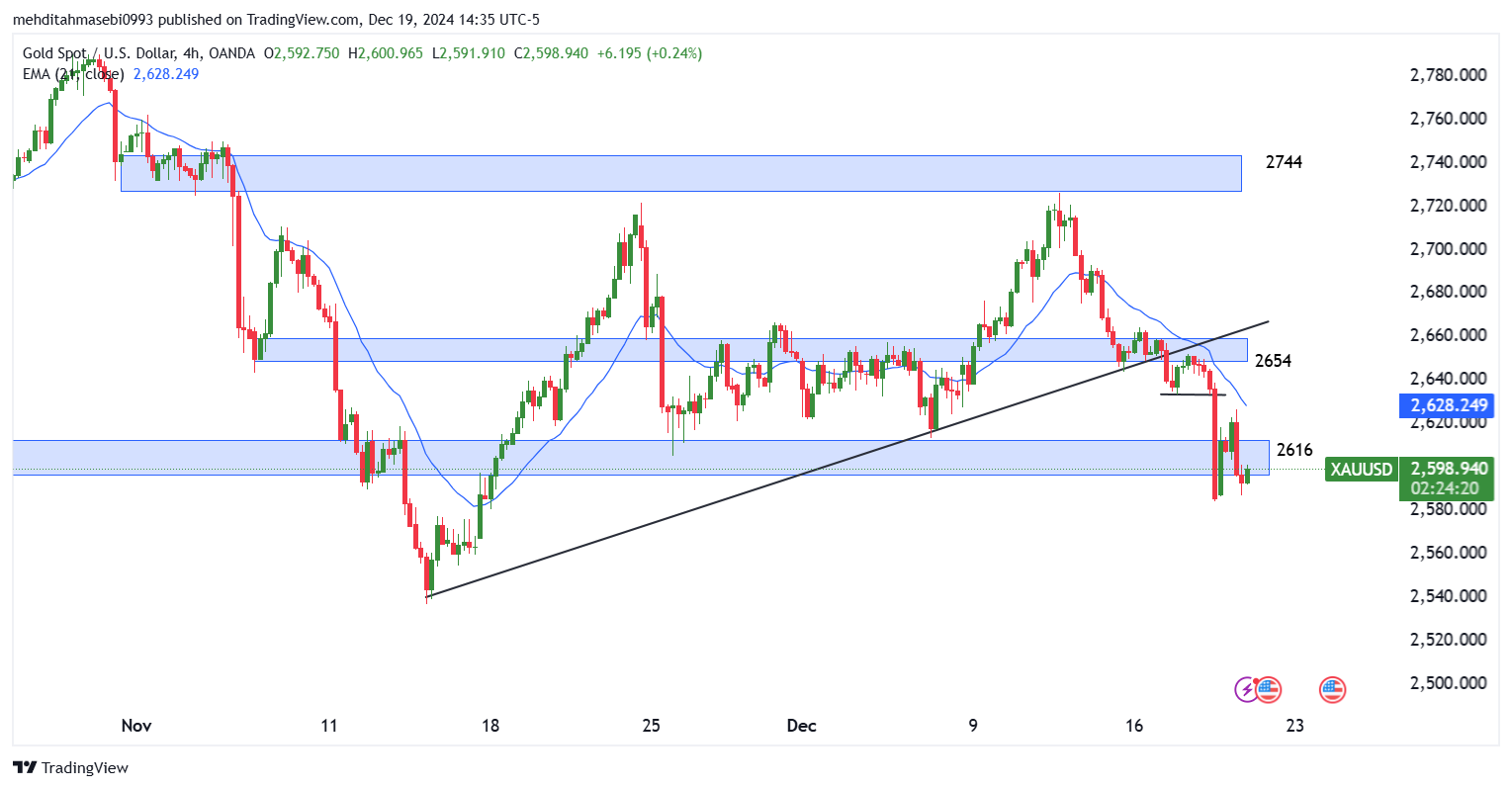Viewport: 1512px width, 789px height.
Task: Click the 2,500.000 price axis label
Action: tap(1448, 683)
